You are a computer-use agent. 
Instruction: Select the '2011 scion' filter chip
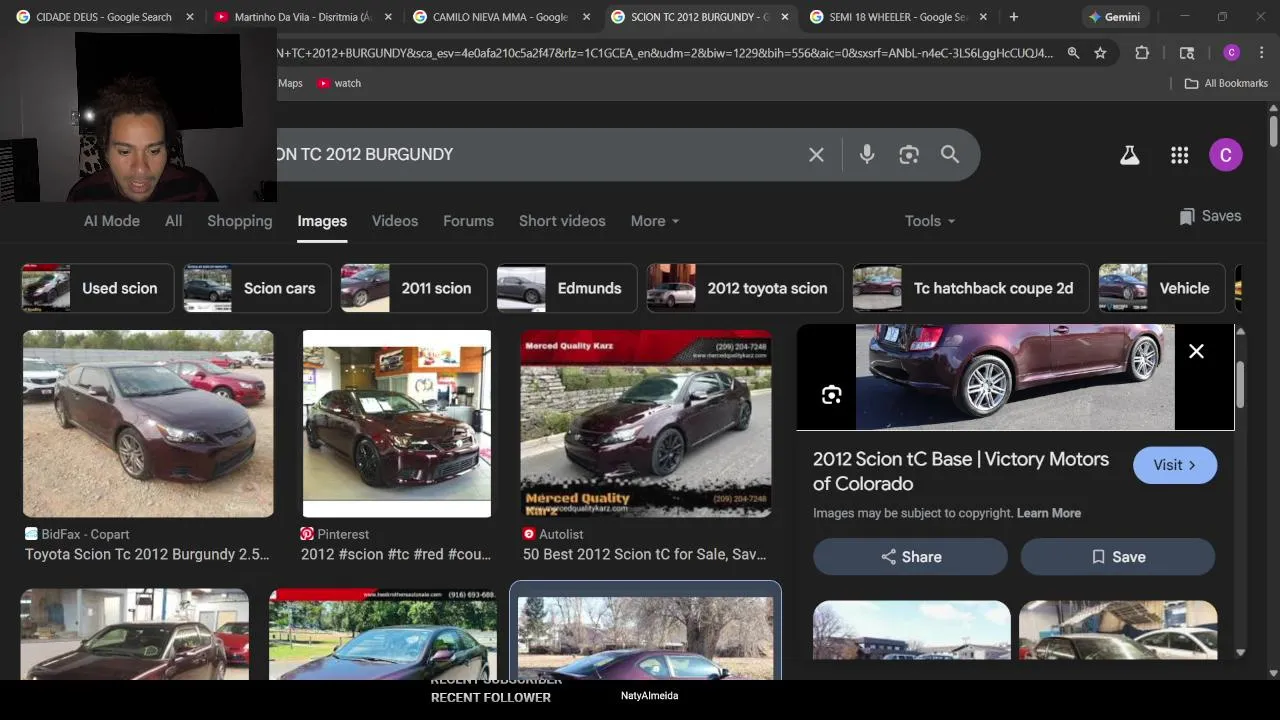(414, 288)
